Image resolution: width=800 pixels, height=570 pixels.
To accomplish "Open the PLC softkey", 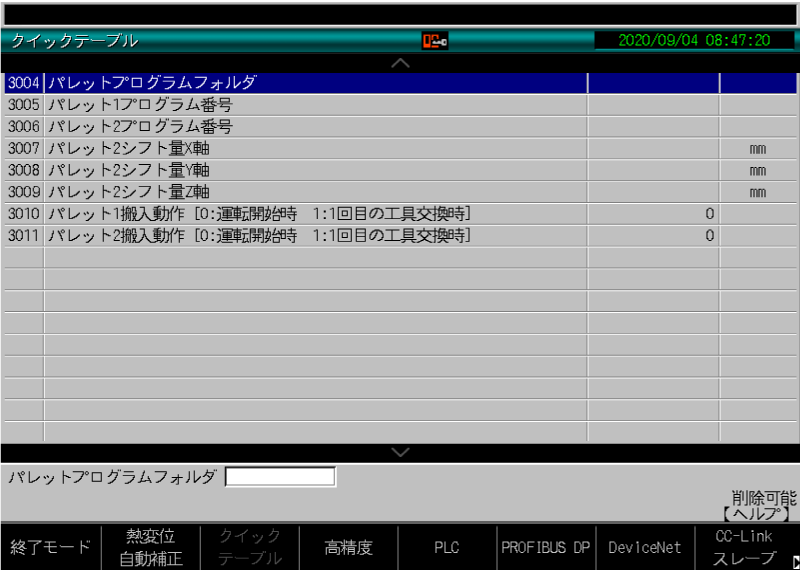I will [447, 548].
